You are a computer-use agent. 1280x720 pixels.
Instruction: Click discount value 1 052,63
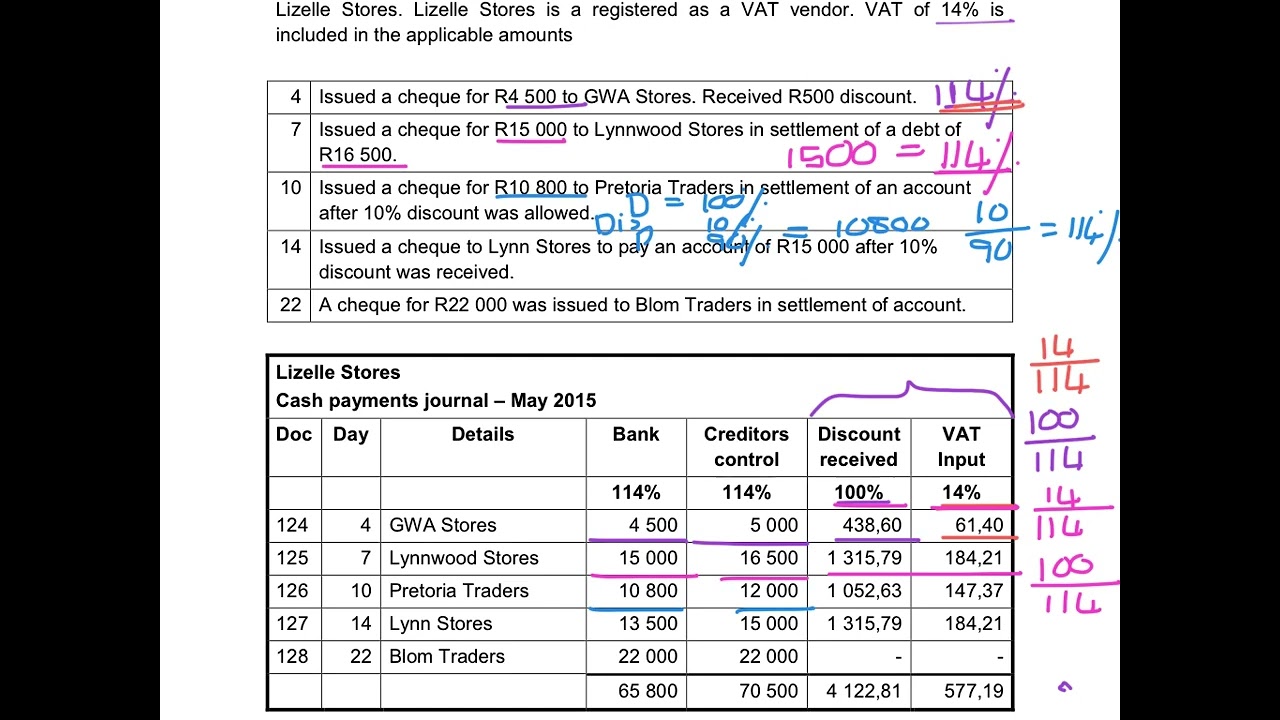point(865,591)
